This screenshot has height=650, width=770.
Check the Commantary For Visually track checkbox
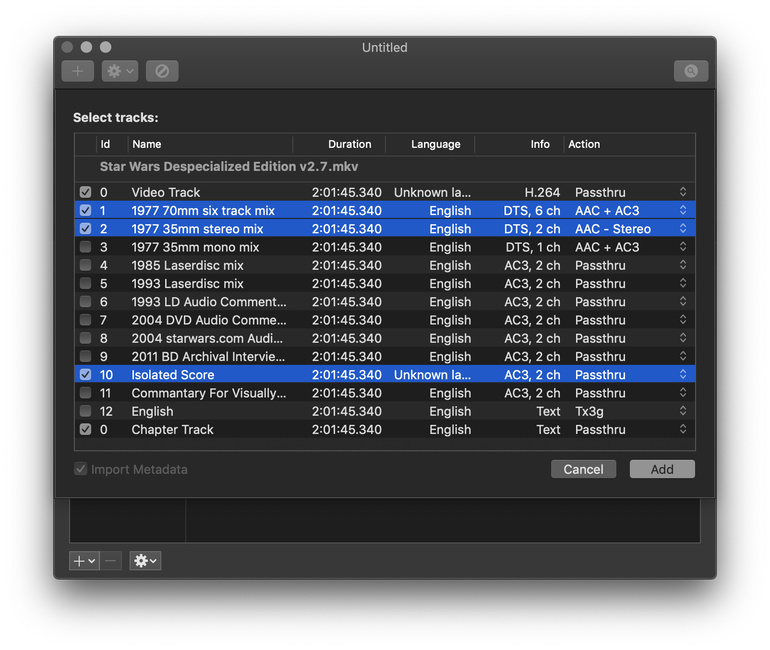pyautogui.click(x=85, y=393)
